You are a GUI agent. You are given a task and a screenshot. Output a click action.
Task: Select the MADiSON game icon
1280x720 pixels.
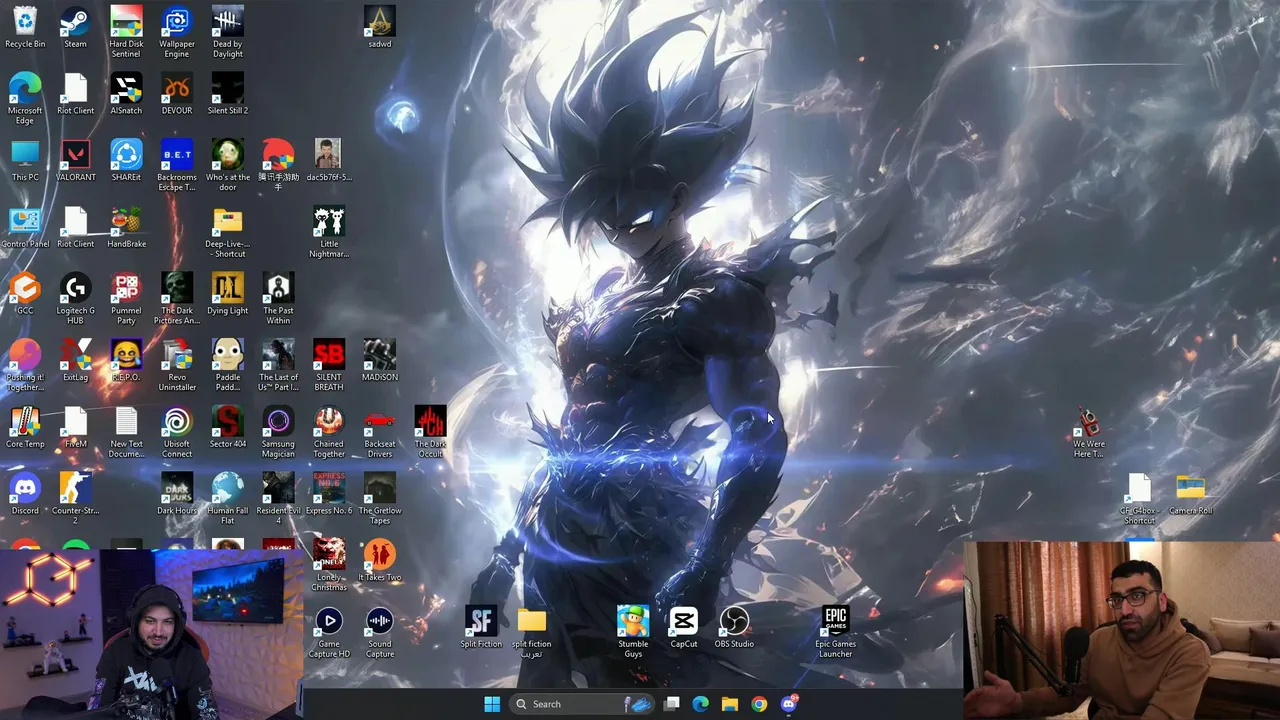380,361
